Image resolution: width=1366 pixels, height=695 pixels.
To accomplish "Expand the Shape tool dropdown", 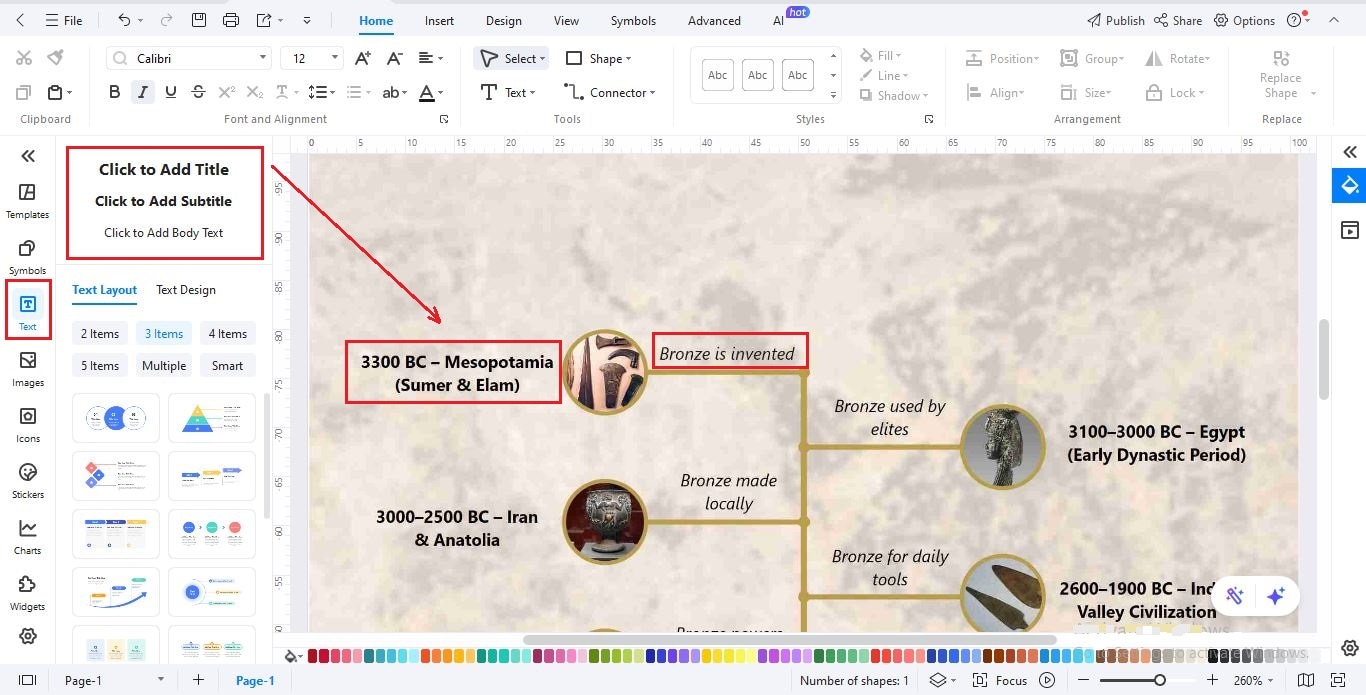I will tap(629, 59).
